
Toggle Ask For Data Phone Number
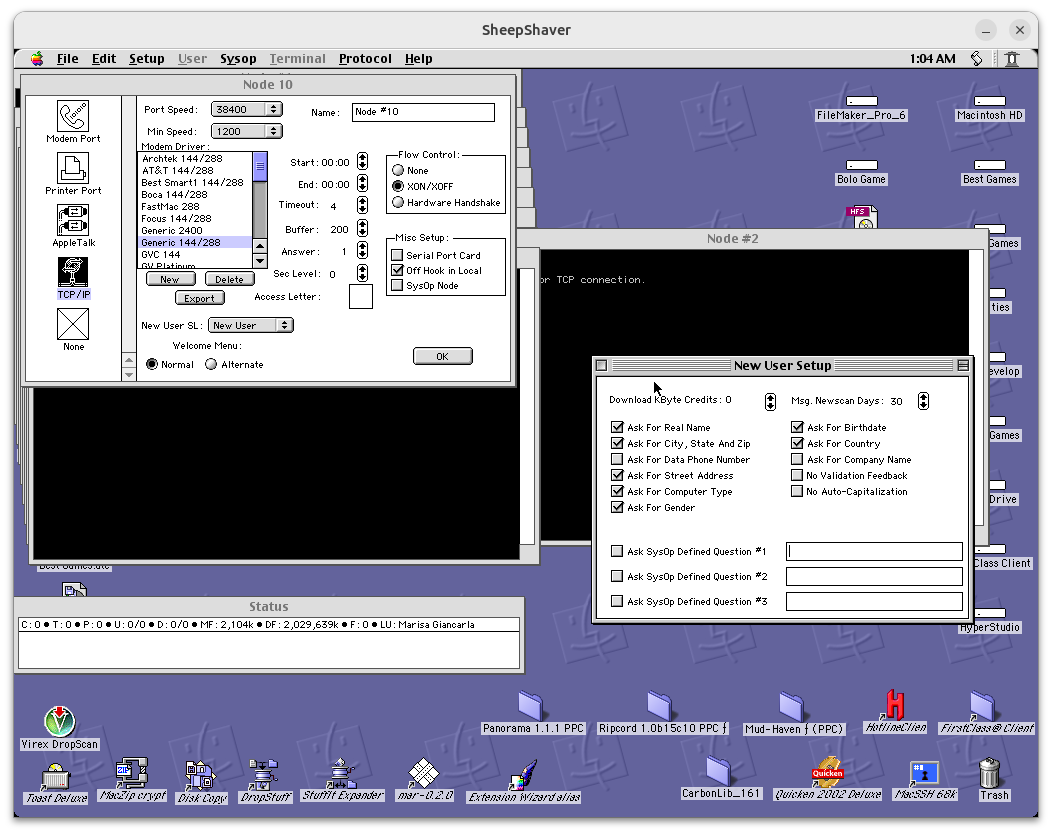click(x=617, y=460)
